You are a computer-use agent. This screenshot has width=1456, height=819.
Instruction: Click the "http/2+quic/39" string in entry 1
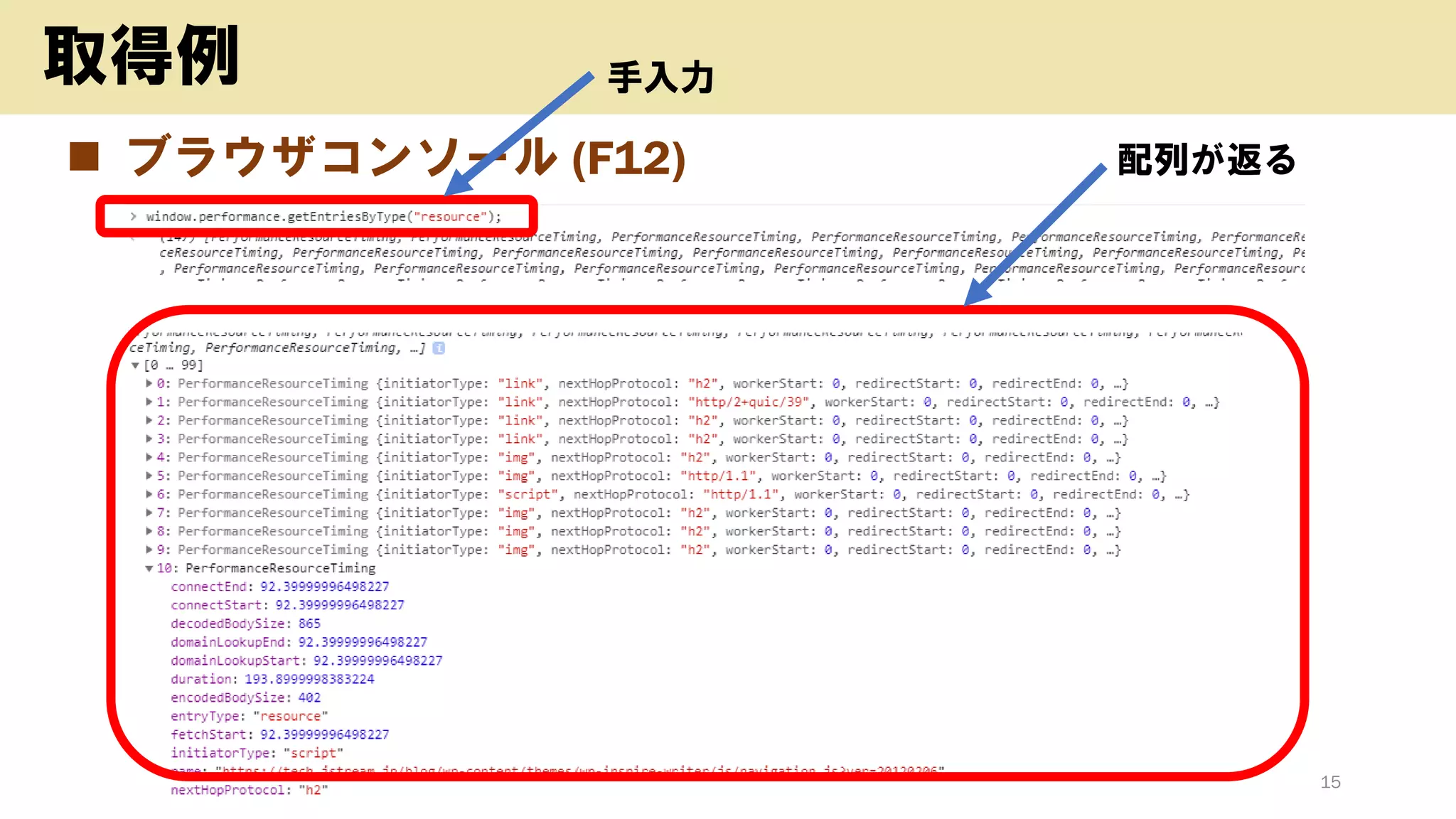pyautogui.click(x=749, y=402)
